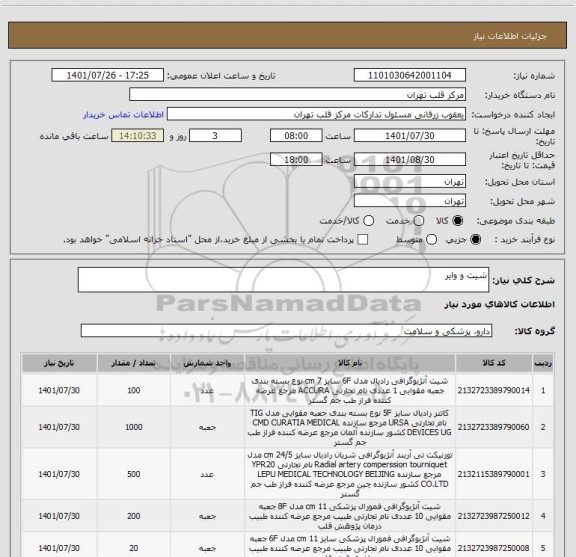
Task: Click the نام کالا column header
Action: coord(350,363)
